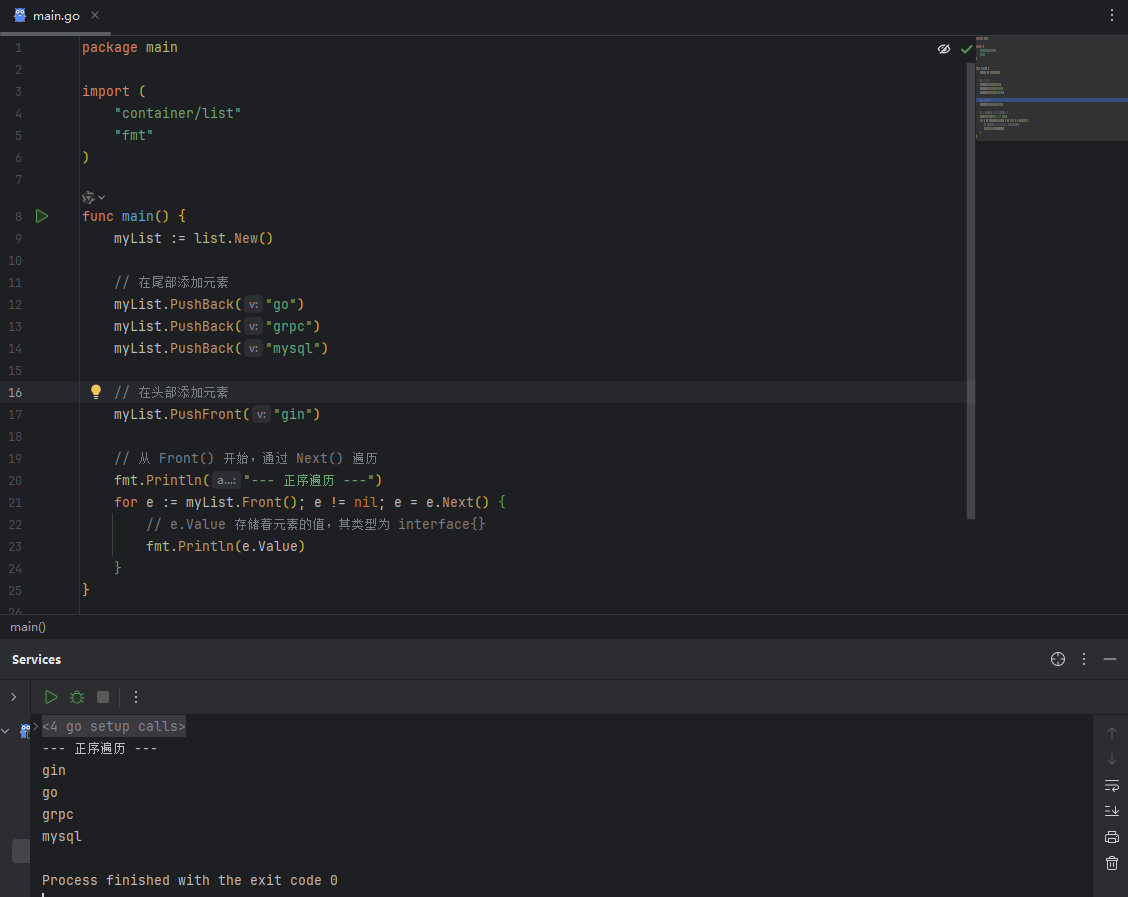Click the editor vertical scrollbar

pyautogui.click(x=970, y=291)
